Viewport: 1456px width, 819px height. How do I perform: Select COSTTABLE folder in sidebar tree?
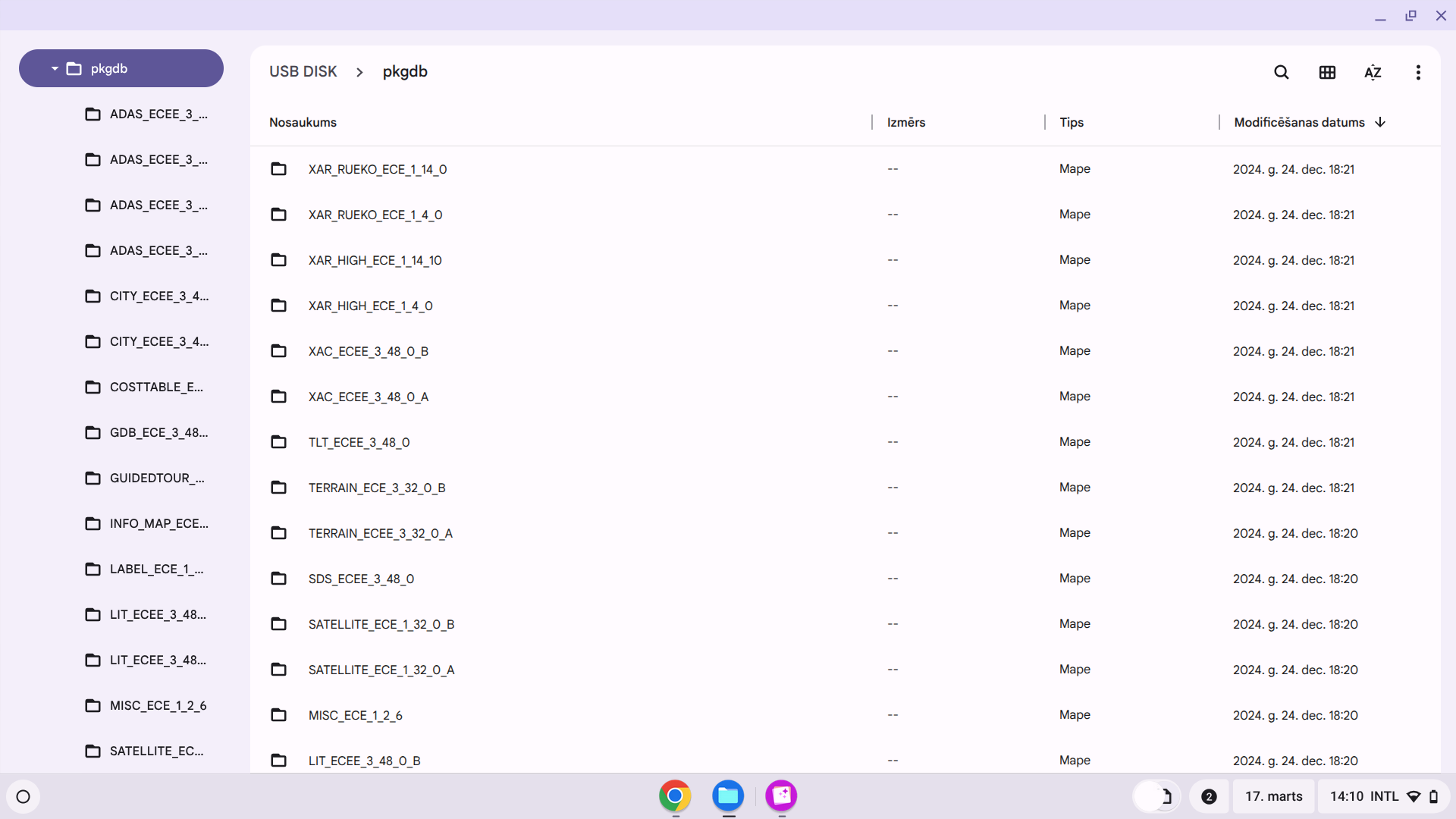tap(156, 387)
